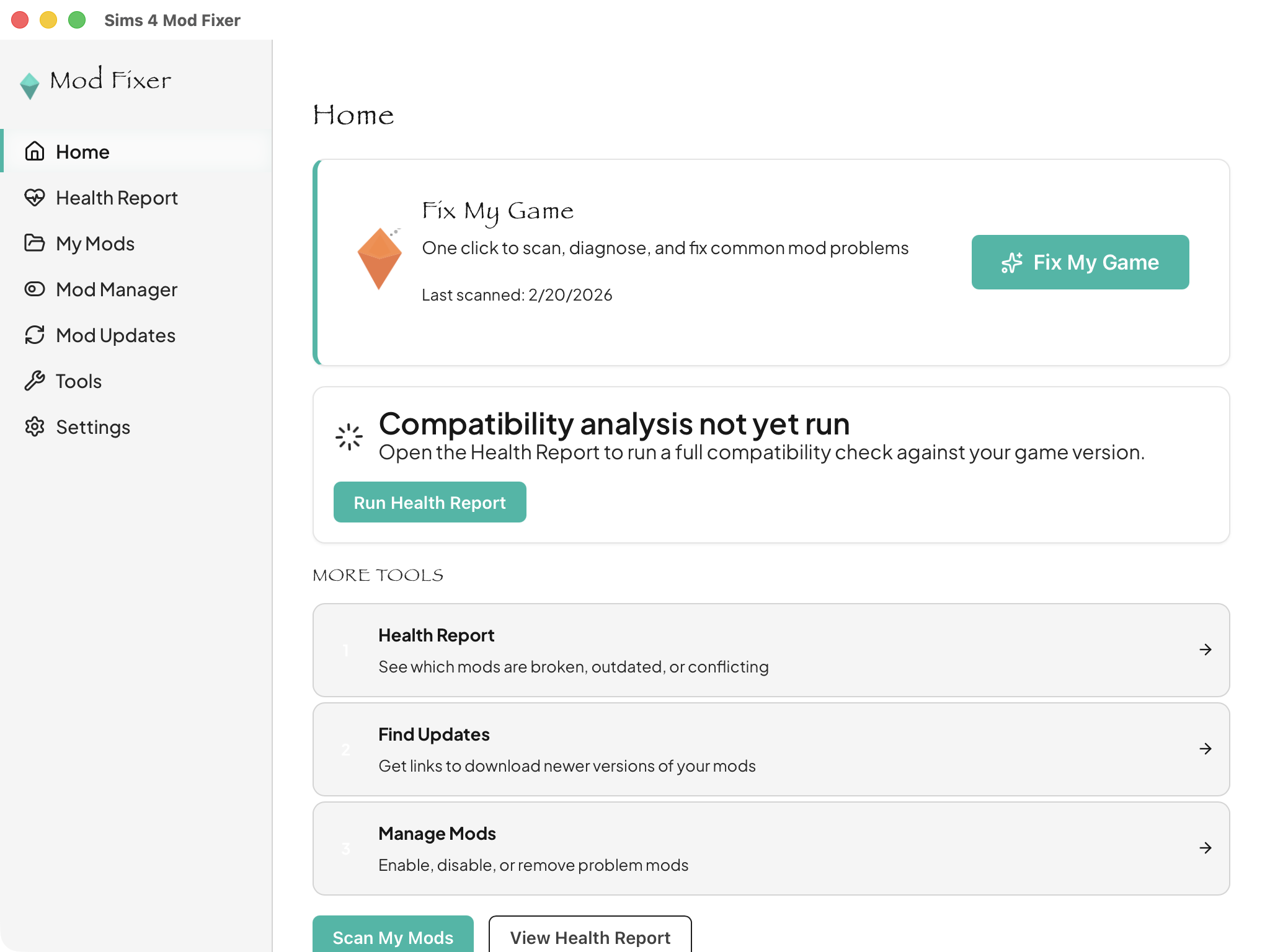
Task: Click the Health Report heart icon
Action: click(35, 197)
